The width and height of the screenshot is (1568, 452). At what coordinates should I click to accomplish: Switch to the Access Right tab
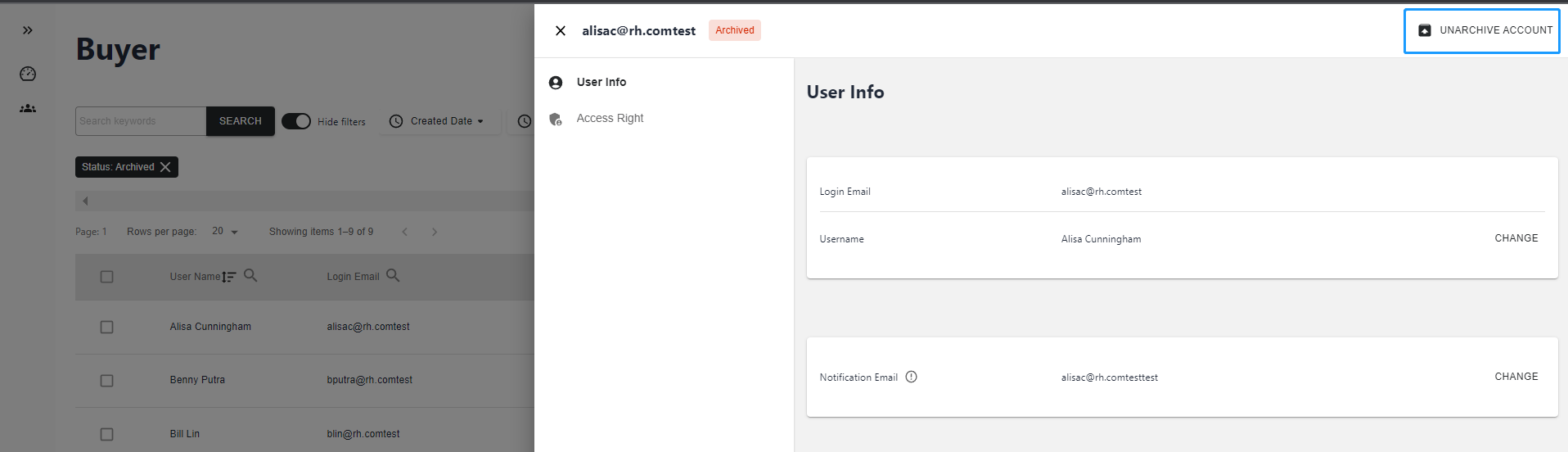coord(610,119)
